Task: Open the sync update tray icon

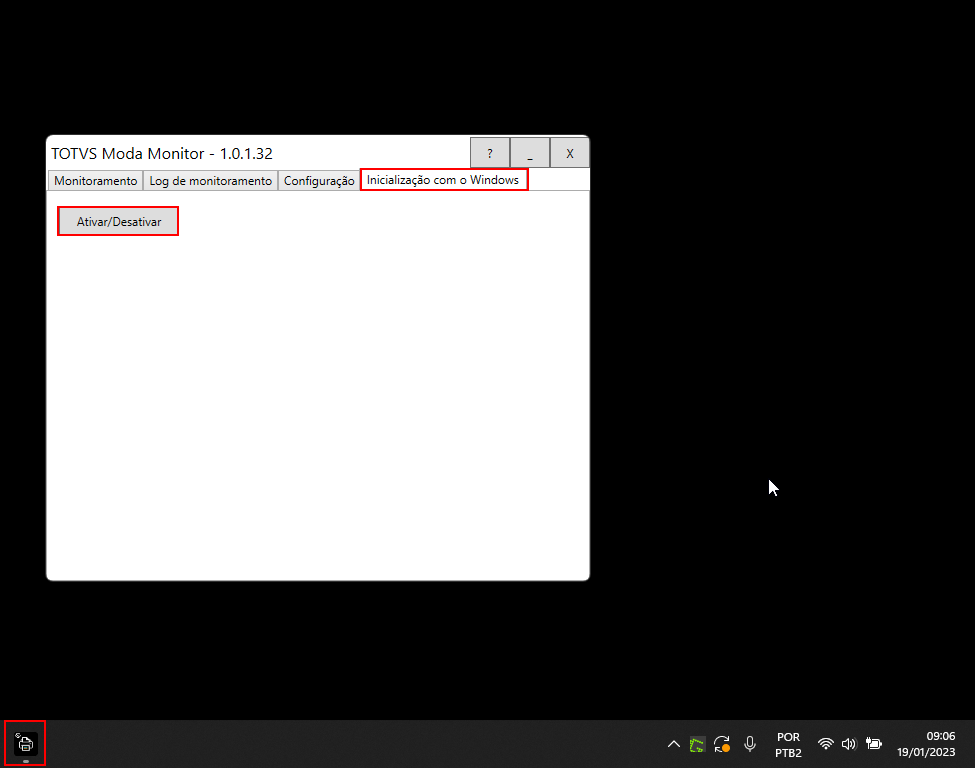Action: pos(722,744)
